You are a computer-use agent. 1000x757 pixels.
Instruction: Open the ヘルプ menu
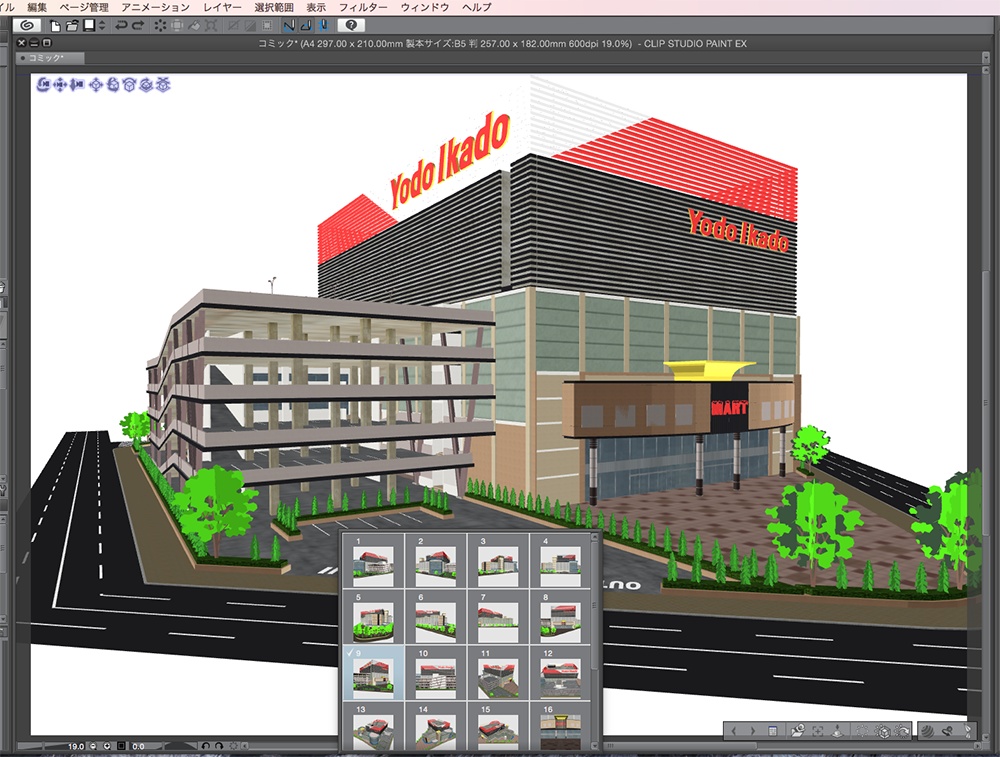click(476, 7)
